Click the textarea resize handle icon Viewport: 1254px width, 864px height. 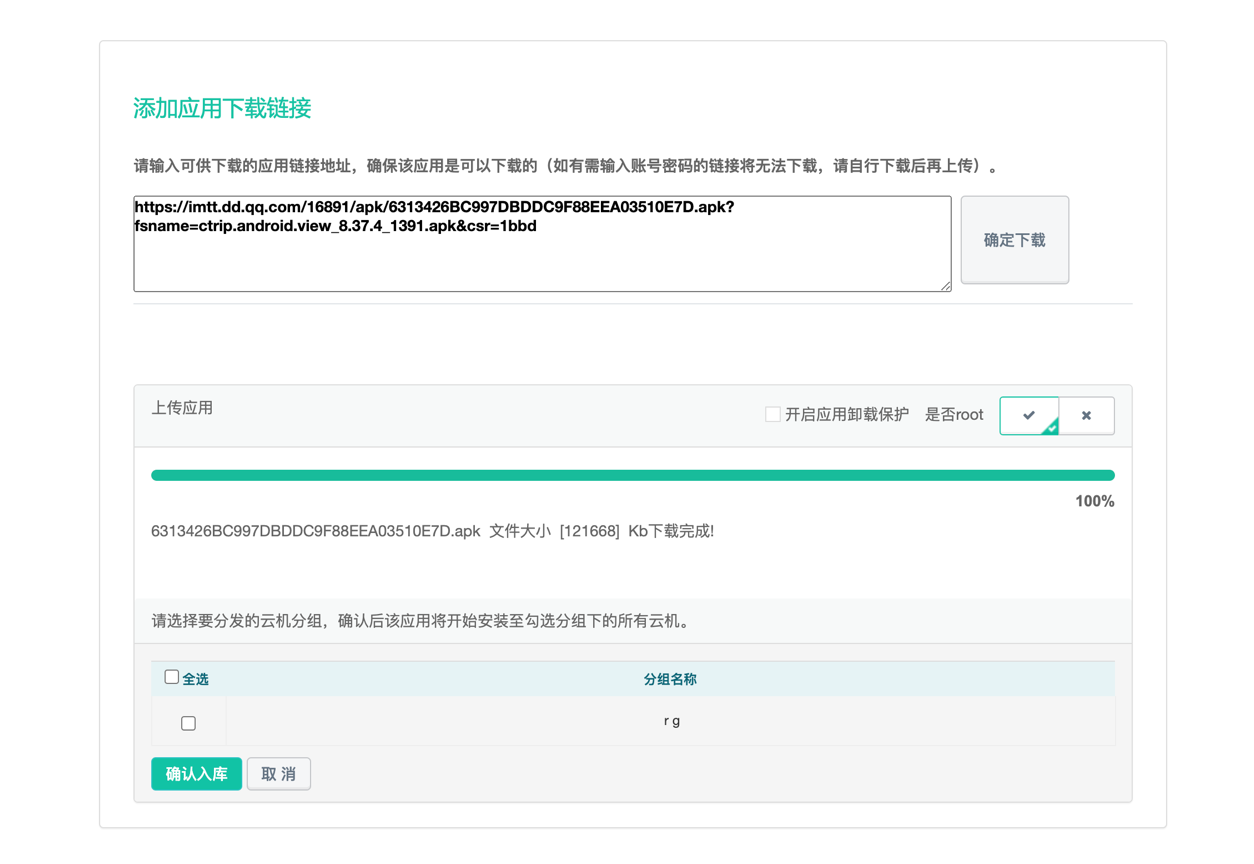(946, 286)
